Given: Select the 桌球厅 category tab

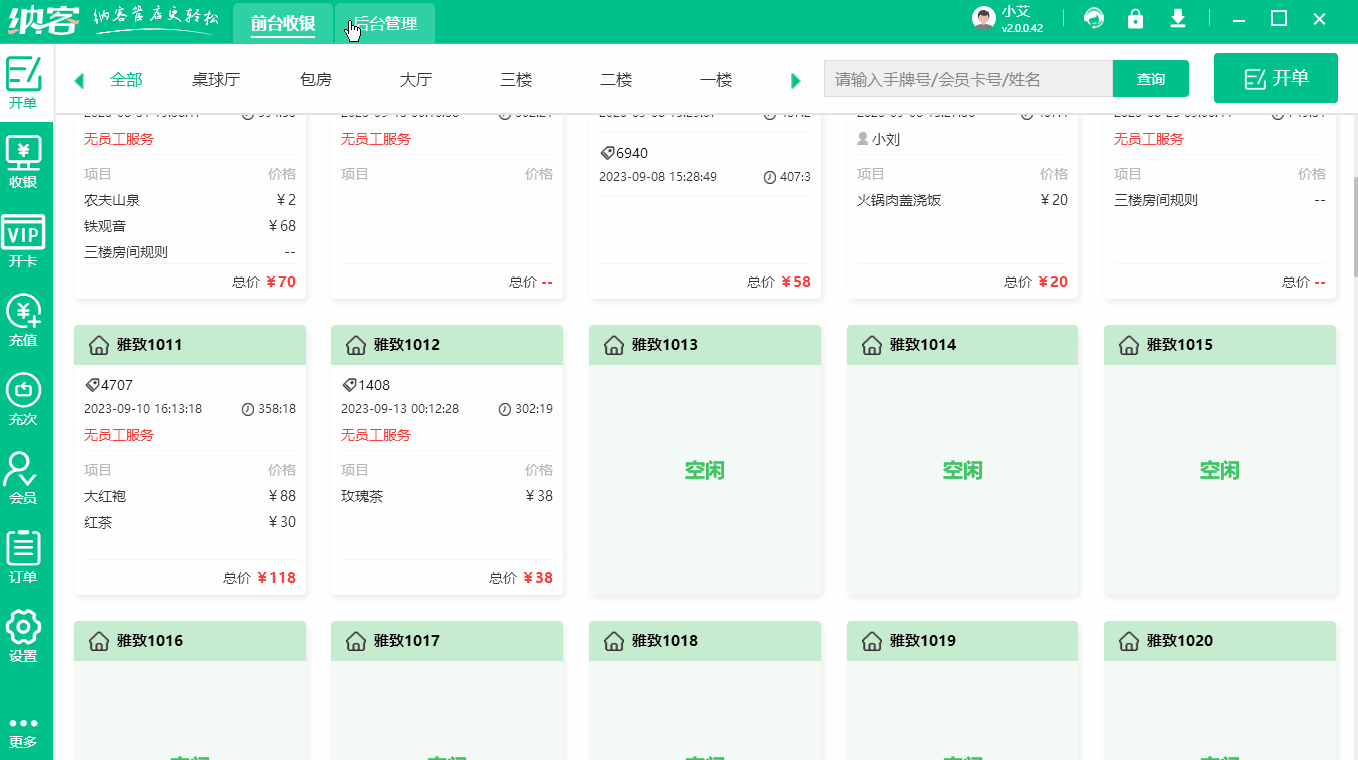Looking at the screenshot, I should coord(216,79).
